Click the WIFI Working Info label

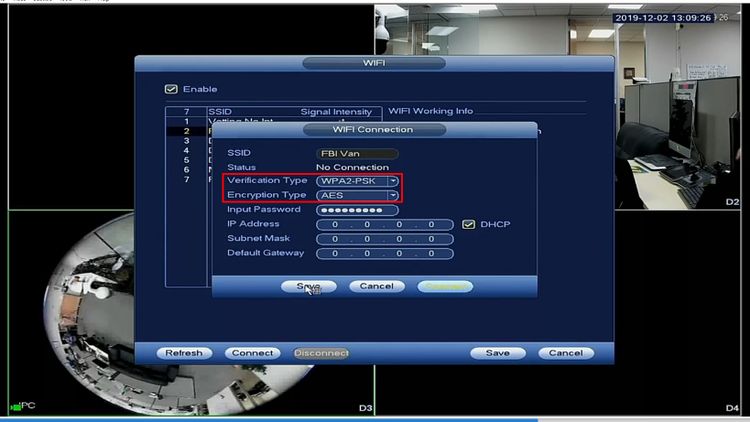pos(430,111)
